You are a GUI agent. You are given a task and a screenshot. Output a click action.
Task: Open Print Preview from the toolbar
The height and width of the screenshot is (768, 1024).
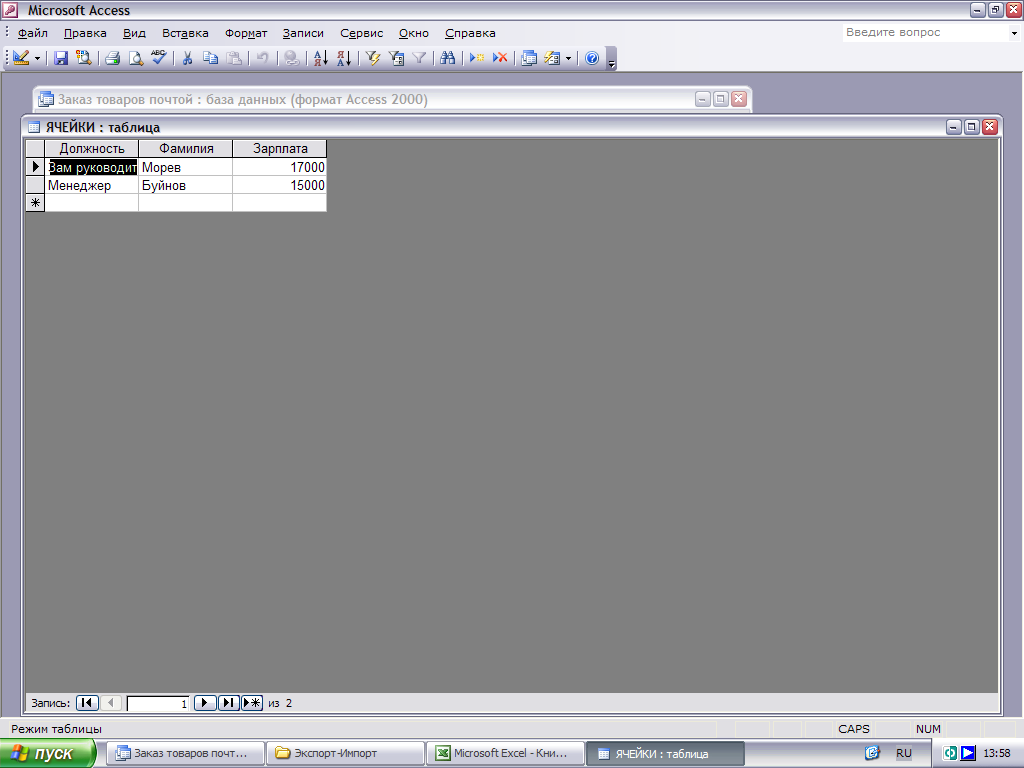tap(135, 58)
